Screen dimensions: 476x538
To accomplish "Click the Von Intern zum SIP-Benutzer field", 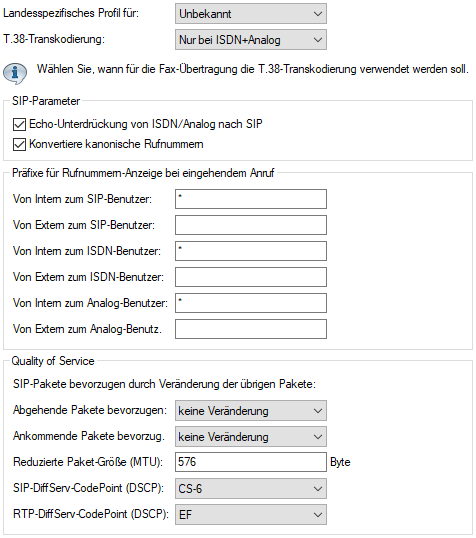I will [x=251, y=199].
